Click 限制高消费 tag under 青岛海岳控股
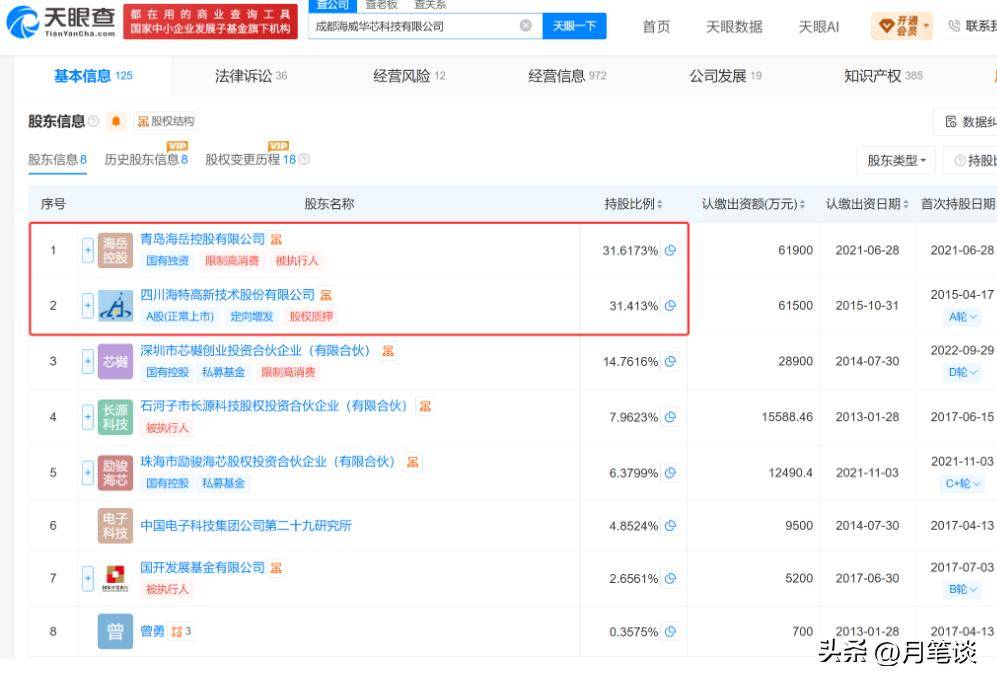The width and height of the screenshot is (997, 684). (x=232, y=261)
